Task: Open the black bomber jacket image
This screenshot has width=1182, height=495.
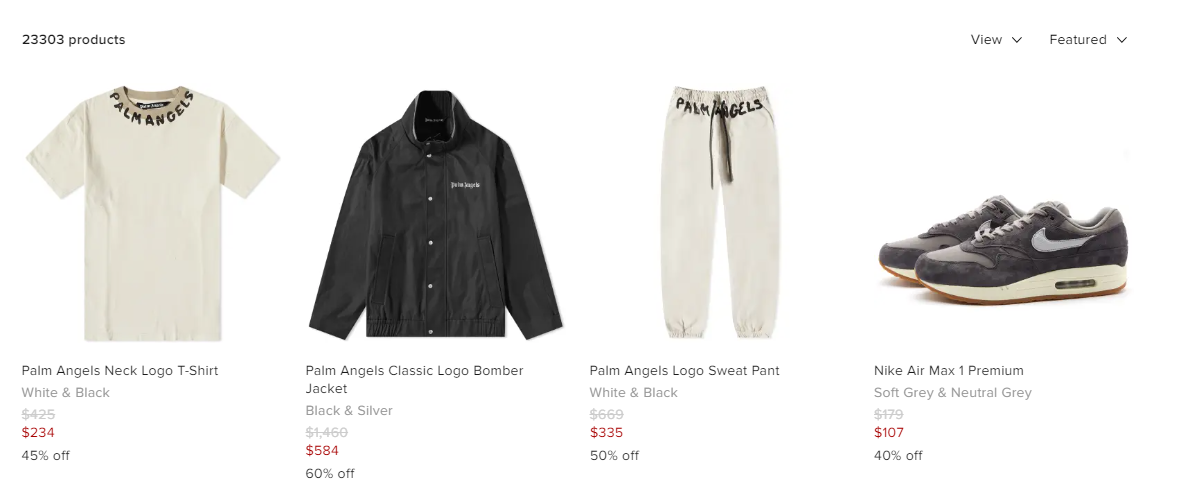Action: point(437,213)
